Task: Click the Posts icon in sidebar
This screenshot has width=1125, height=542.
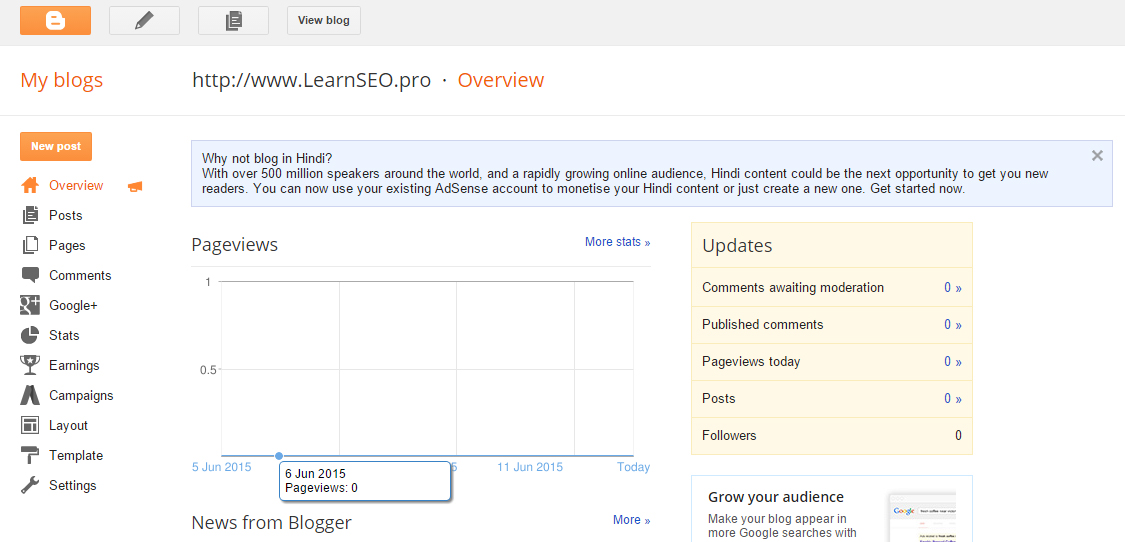Action: 29,215
